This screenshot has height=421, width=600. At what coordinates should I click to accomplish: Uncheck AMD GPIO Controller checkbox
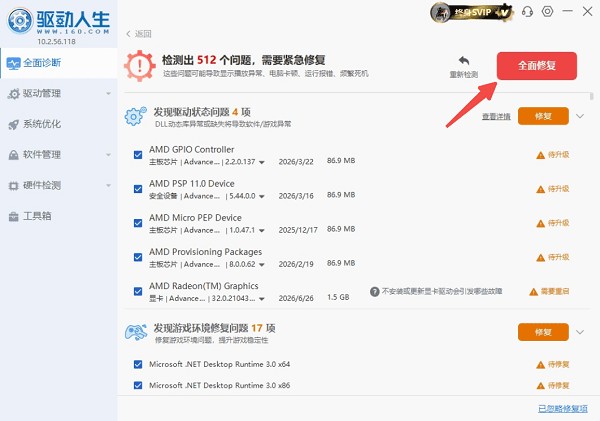tap(138, 155)
